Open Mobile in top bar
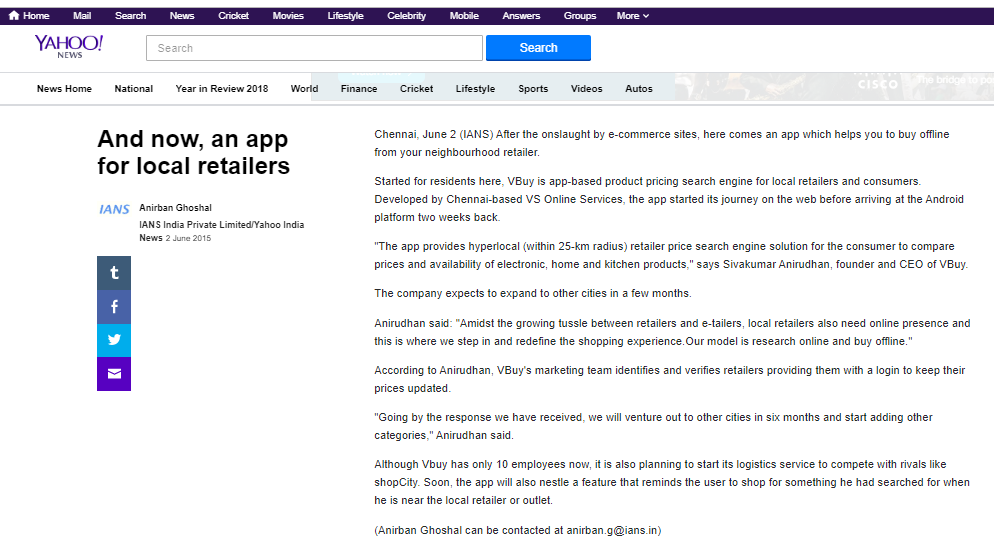The width and height of the screenshot is (994, 543). [464, 16]
